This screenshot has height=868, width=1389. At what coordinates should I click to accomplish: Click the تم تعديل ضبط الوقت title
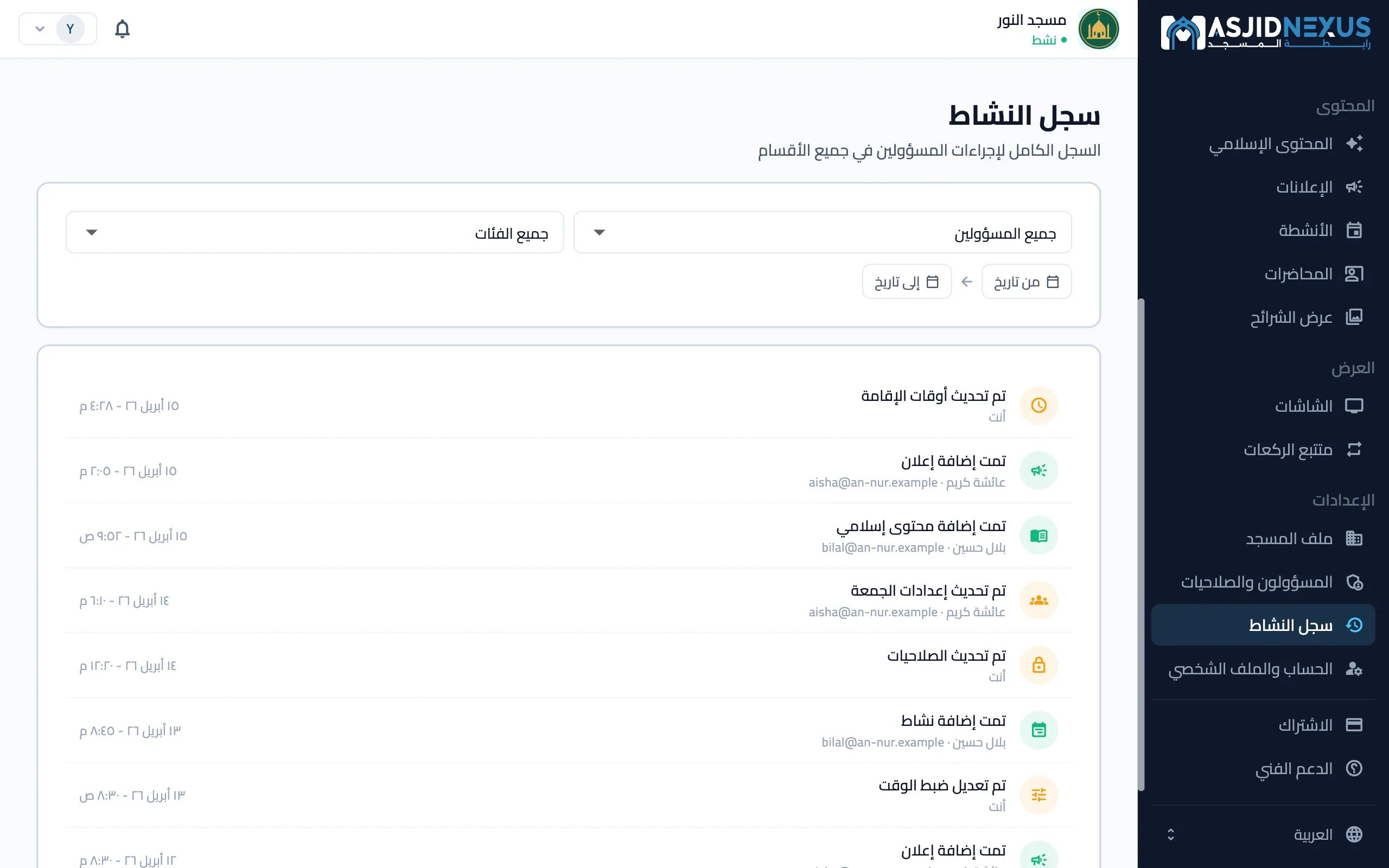tap(942, 786)
